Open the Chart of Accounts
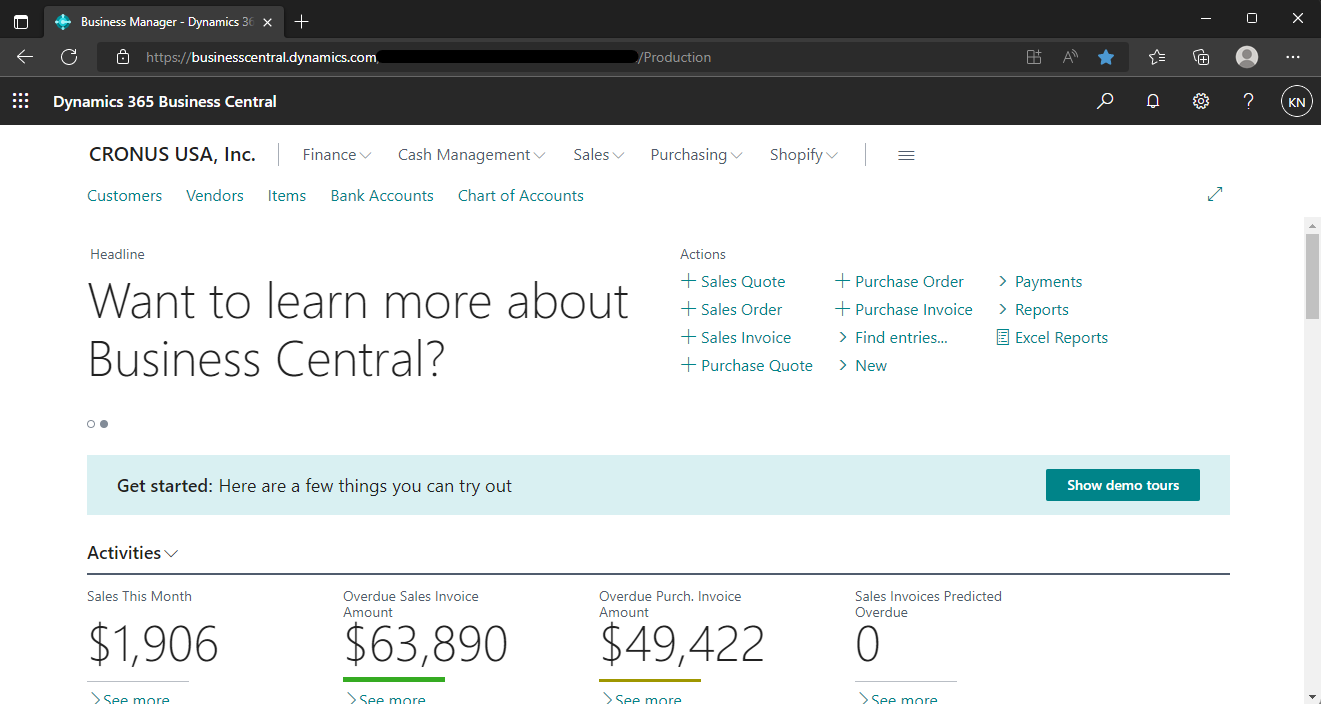The image size is (1321, 704). point(521,196)
